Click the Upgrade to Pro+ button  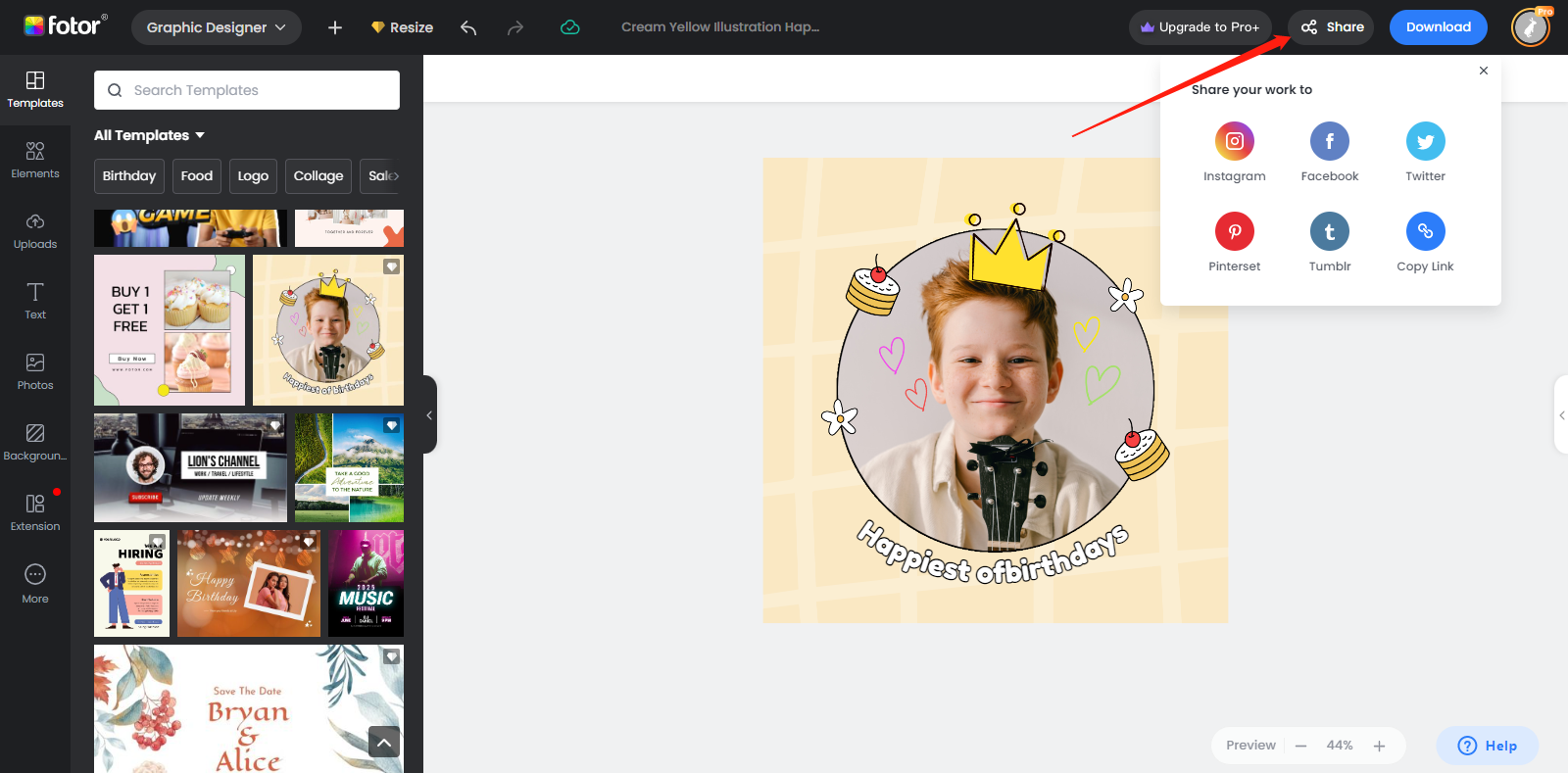(x=1200, y=27)
